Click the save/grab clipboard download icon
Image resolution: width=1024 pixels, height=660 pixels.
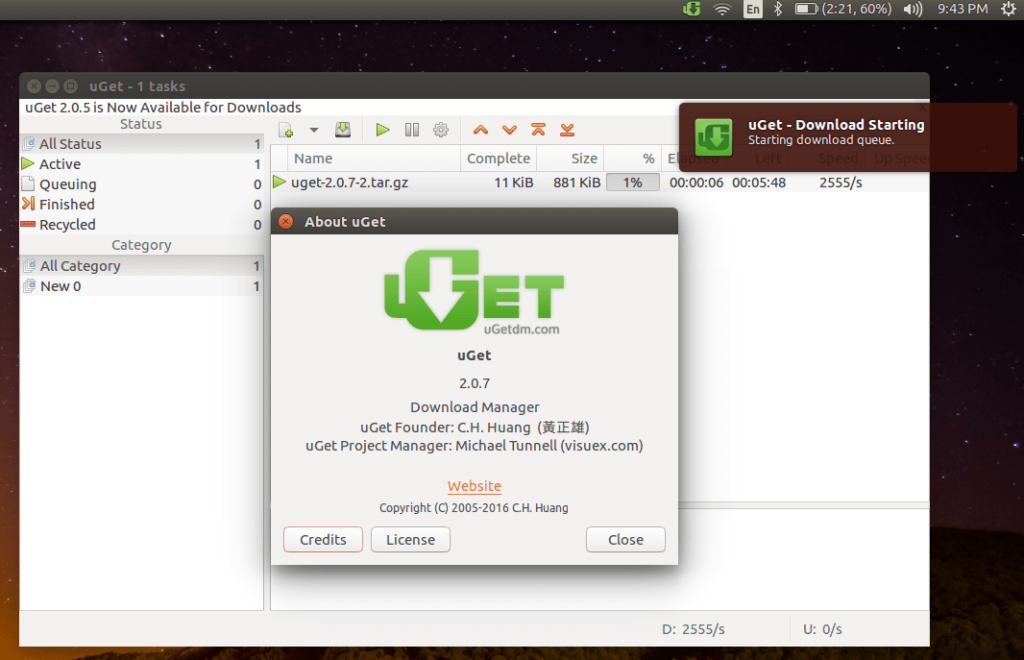pos(343,130)
